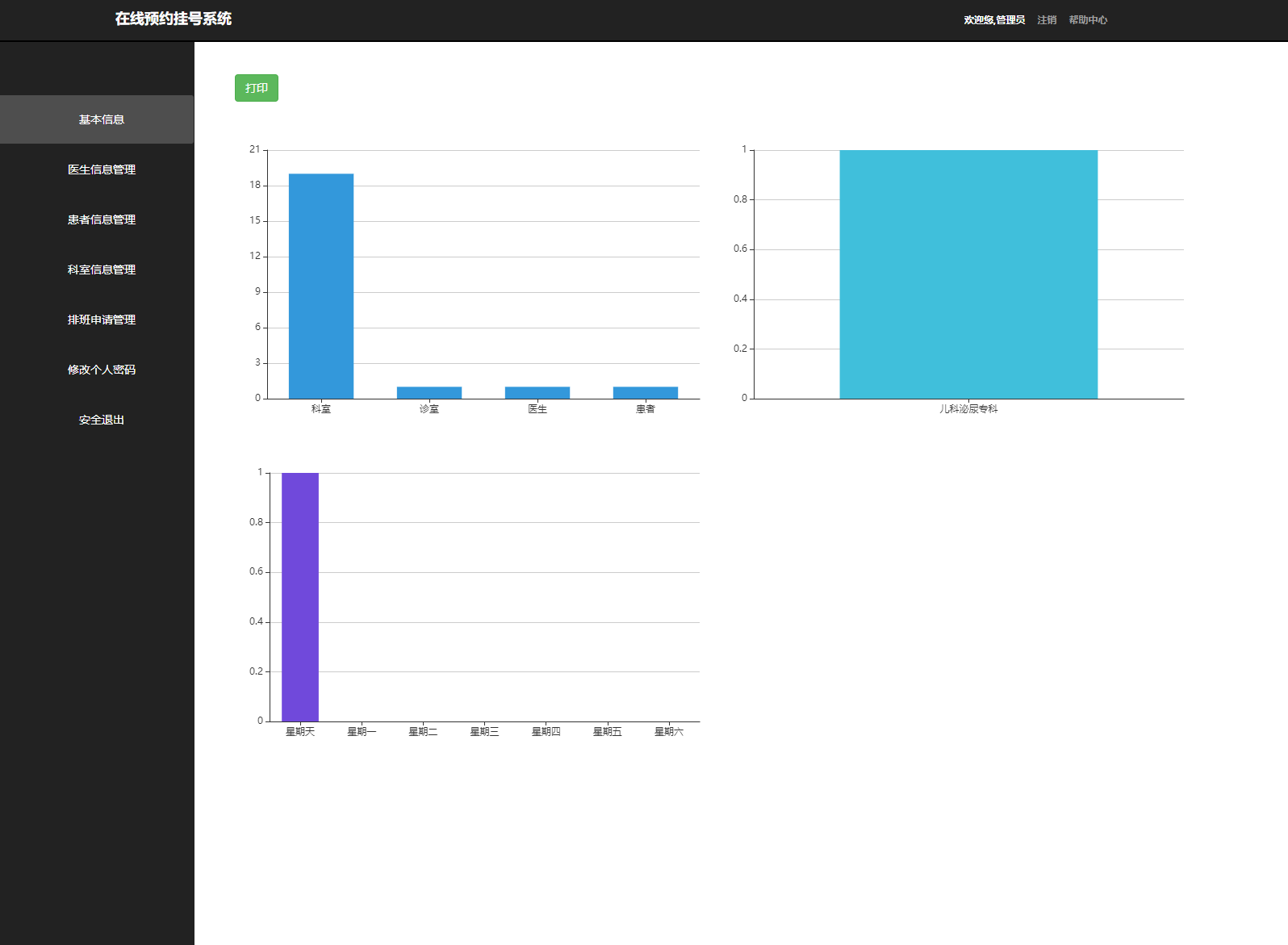This screenshot has width=1288, height=945.
Task: Open the 帮助中心 help link
Action: (x=1088, y=20)
